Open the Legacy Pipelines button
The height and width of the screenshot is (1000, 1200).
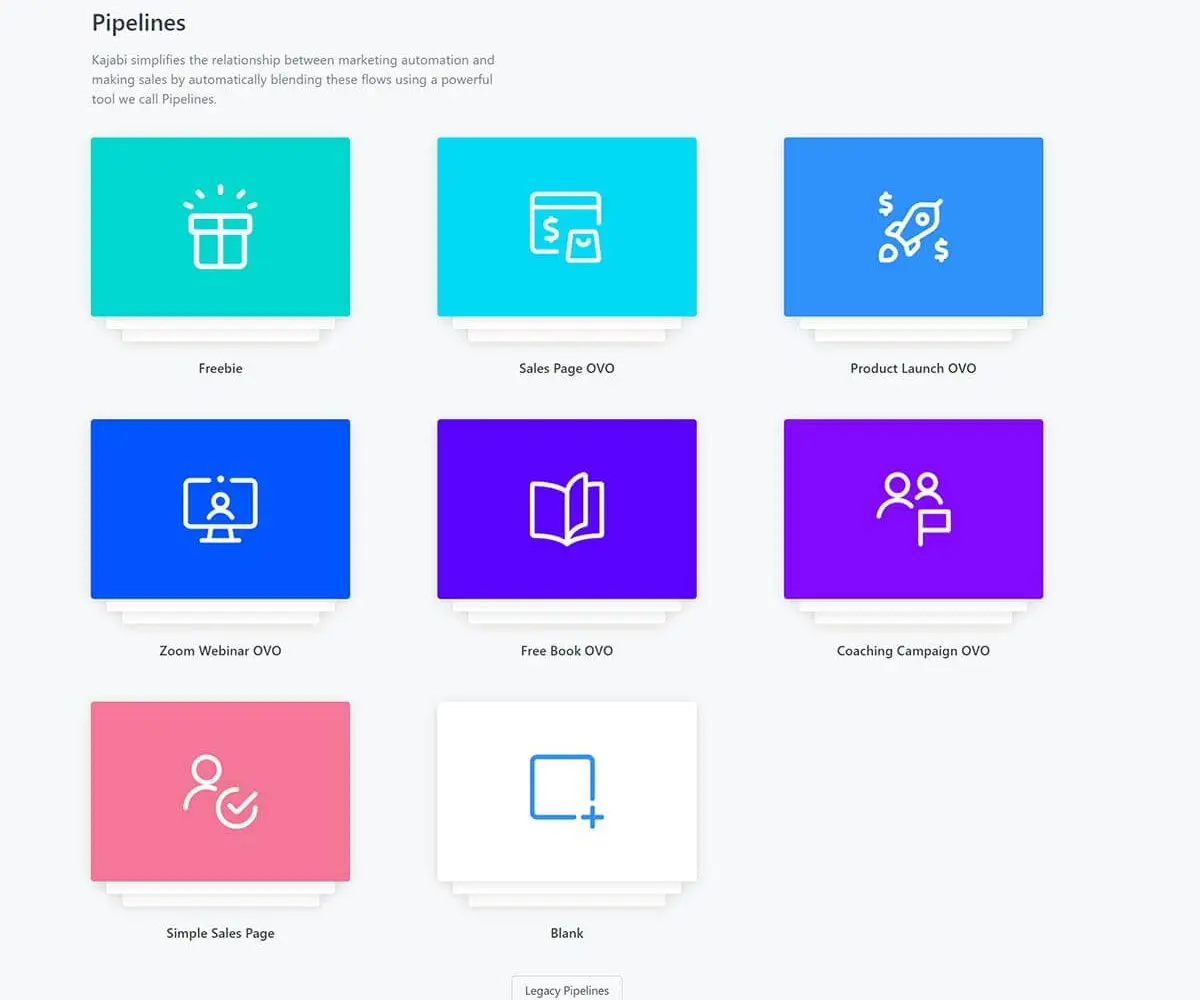click(x=567, y=990)
